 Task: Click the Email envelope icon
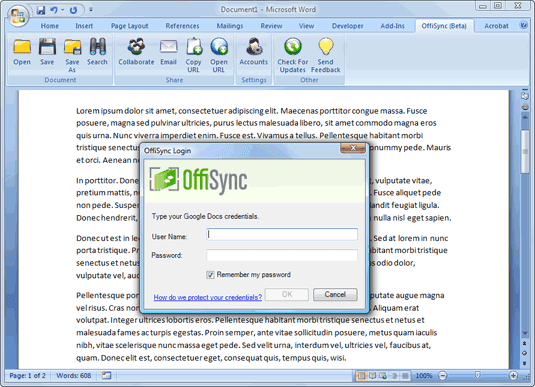pos(169,47)
